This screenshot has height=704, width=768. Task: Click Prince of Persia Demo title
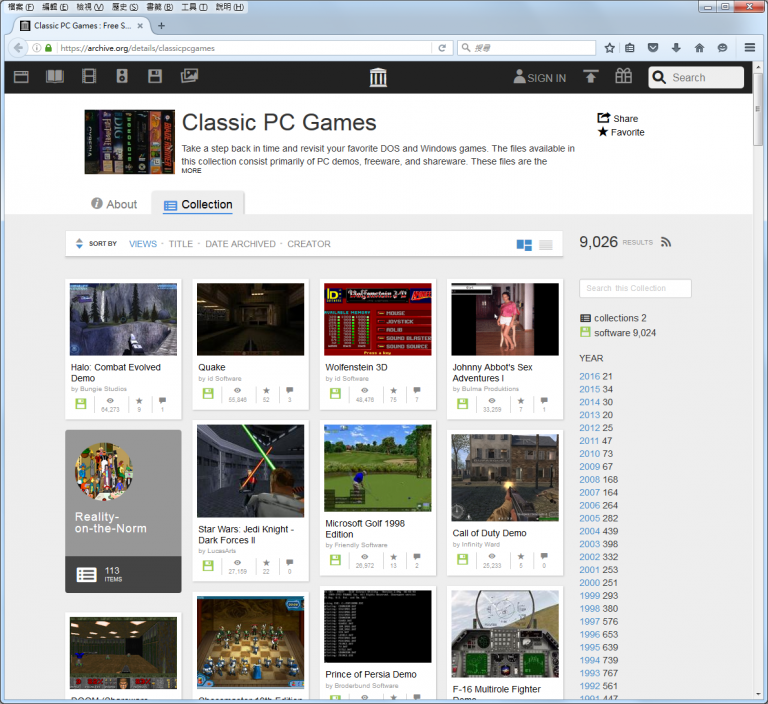click(371, 674)
